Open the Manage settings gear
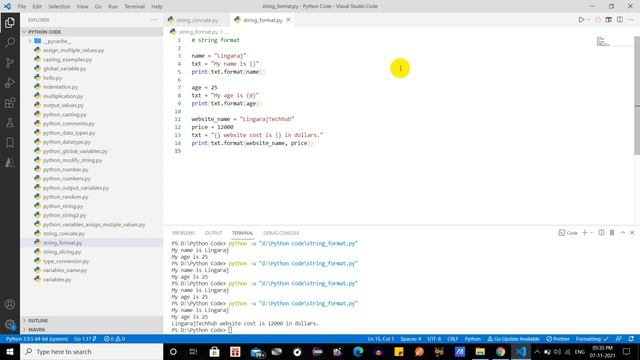640x360 pixels. 10,324
